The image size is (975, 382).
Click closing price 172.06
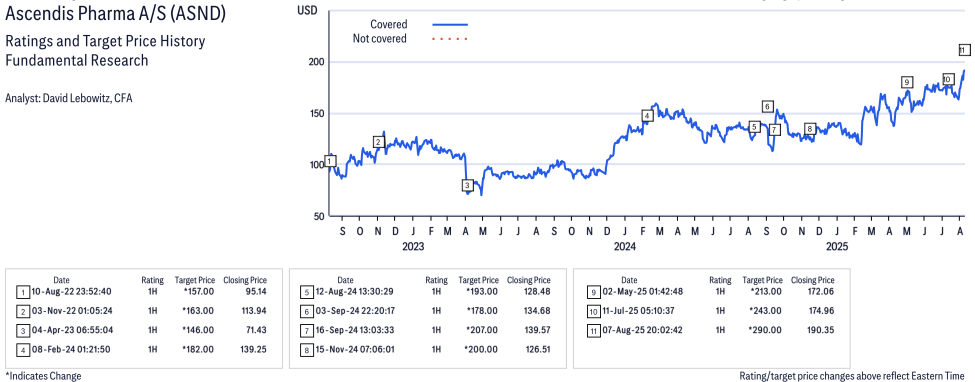click(x=821, y=291)
